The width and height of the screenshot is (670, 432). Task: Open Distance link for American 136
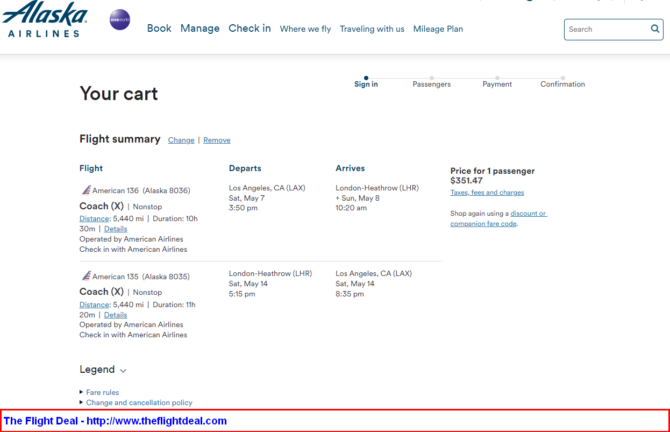pyautogui.click(x=94, y=219)
